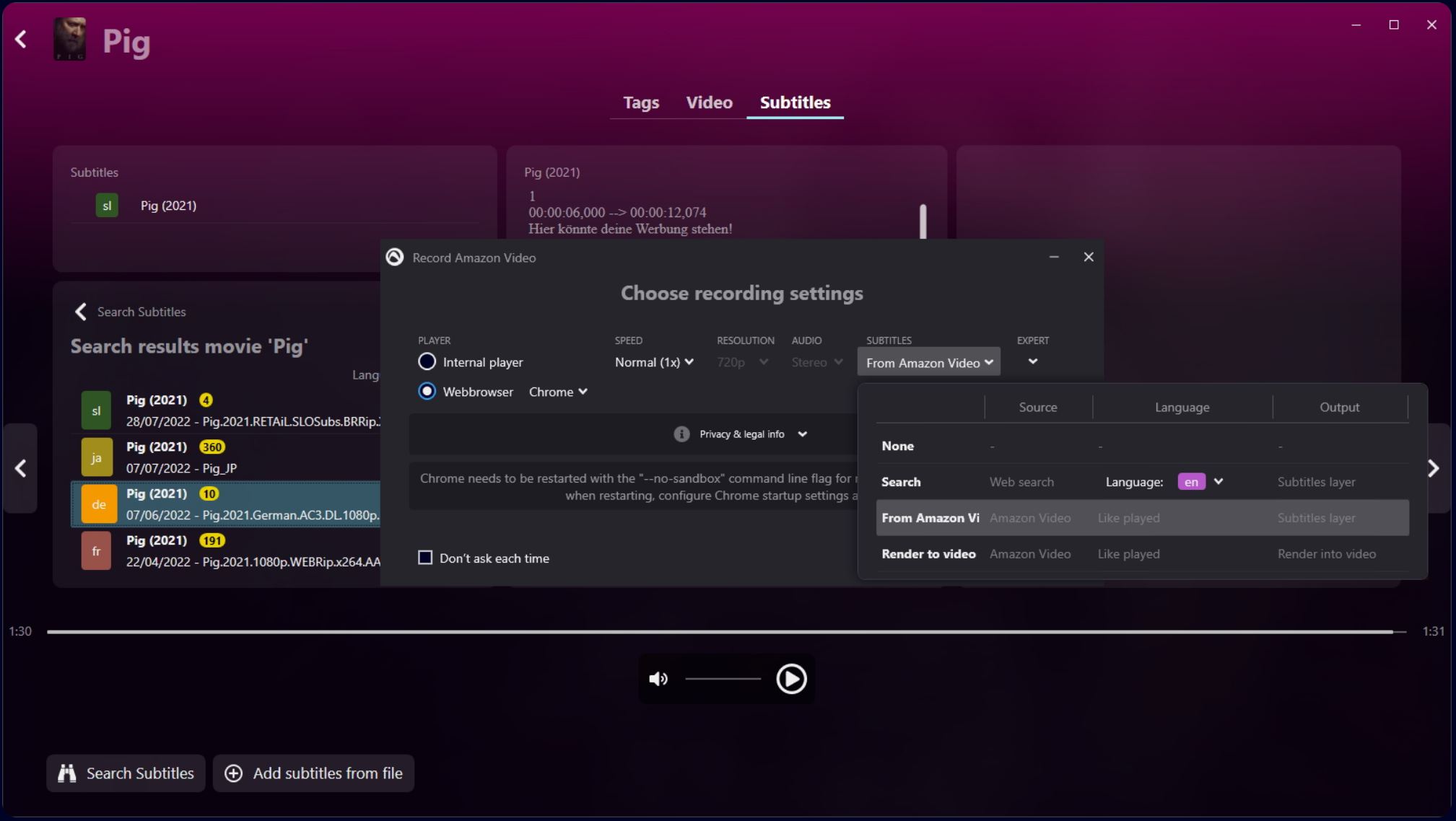Open the Chrome browser dropdown

pyautogui.click(x=558, y=392)
